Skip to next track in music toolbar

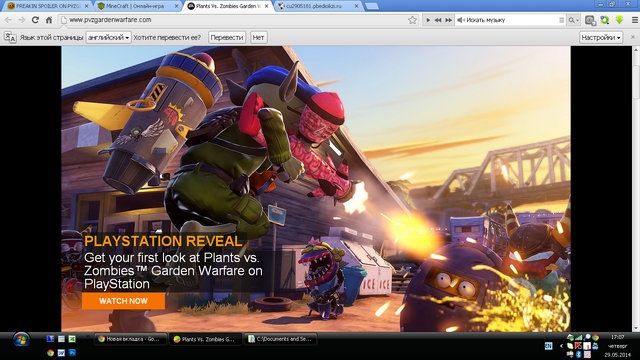pos(449,20)
